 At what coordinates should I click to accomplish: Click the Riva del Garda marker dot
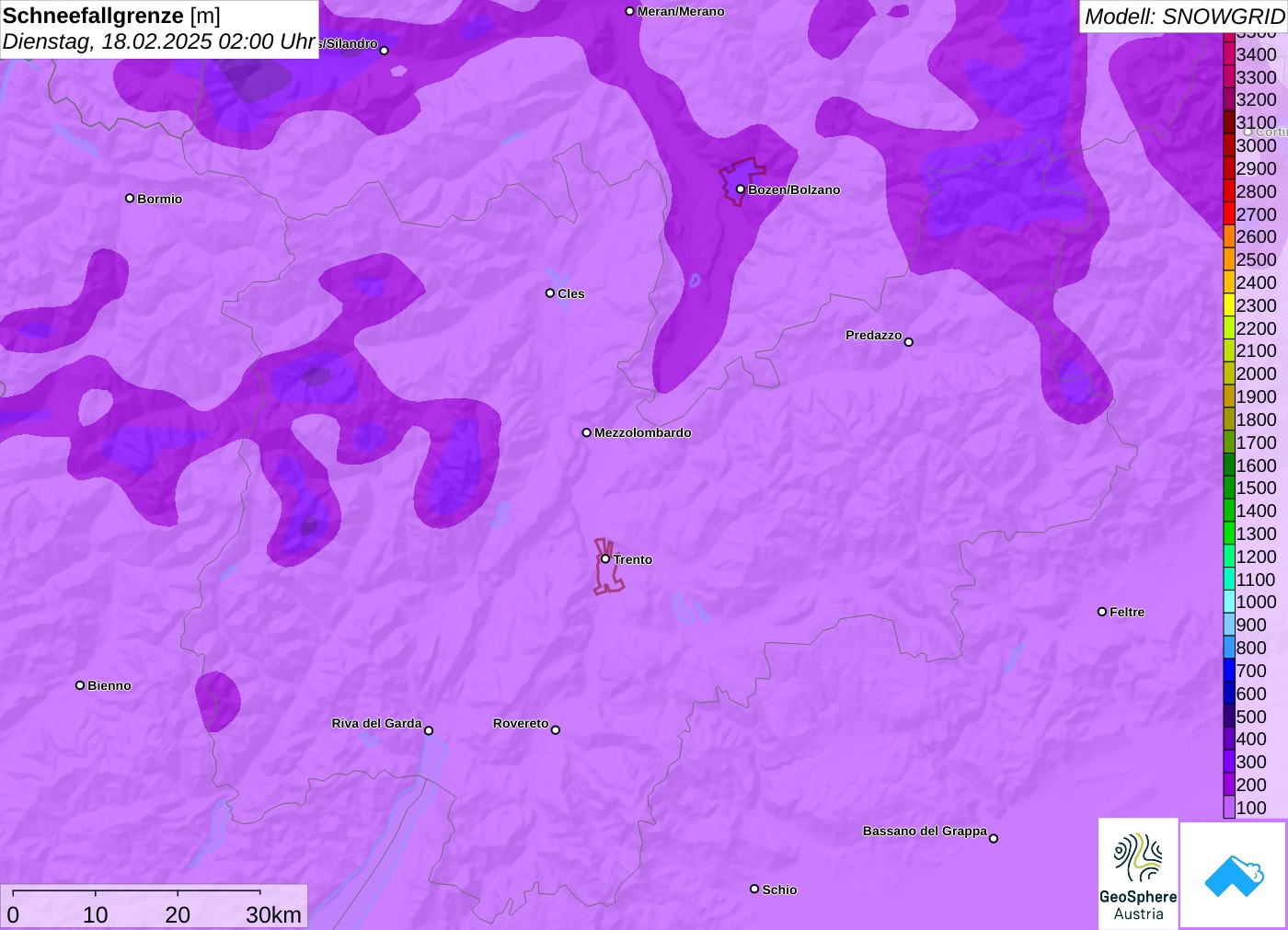click(429, 731)
